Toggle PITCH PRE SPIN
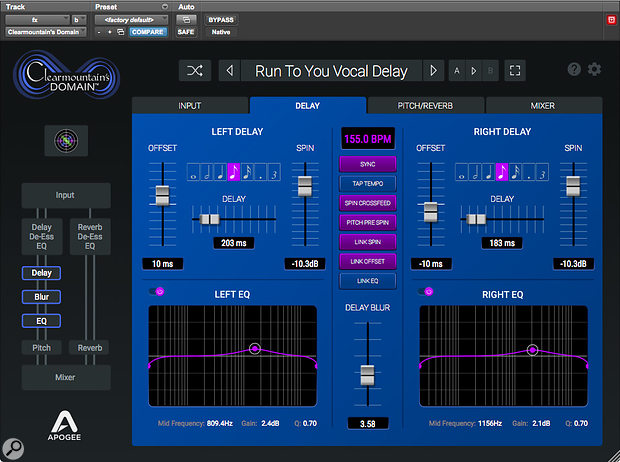 pyautogui.click(x=368, y=222)
